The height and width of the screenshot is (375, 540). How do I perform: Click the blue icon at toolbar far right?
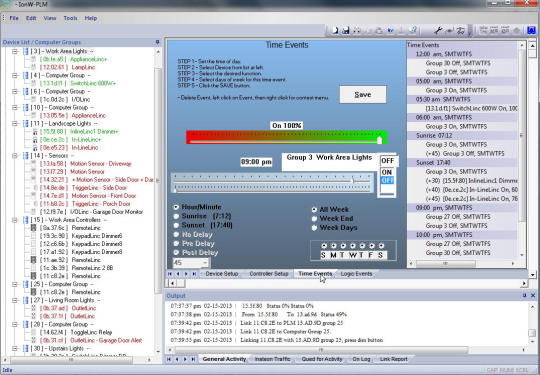pyautogui.click(x=531, y=31)
